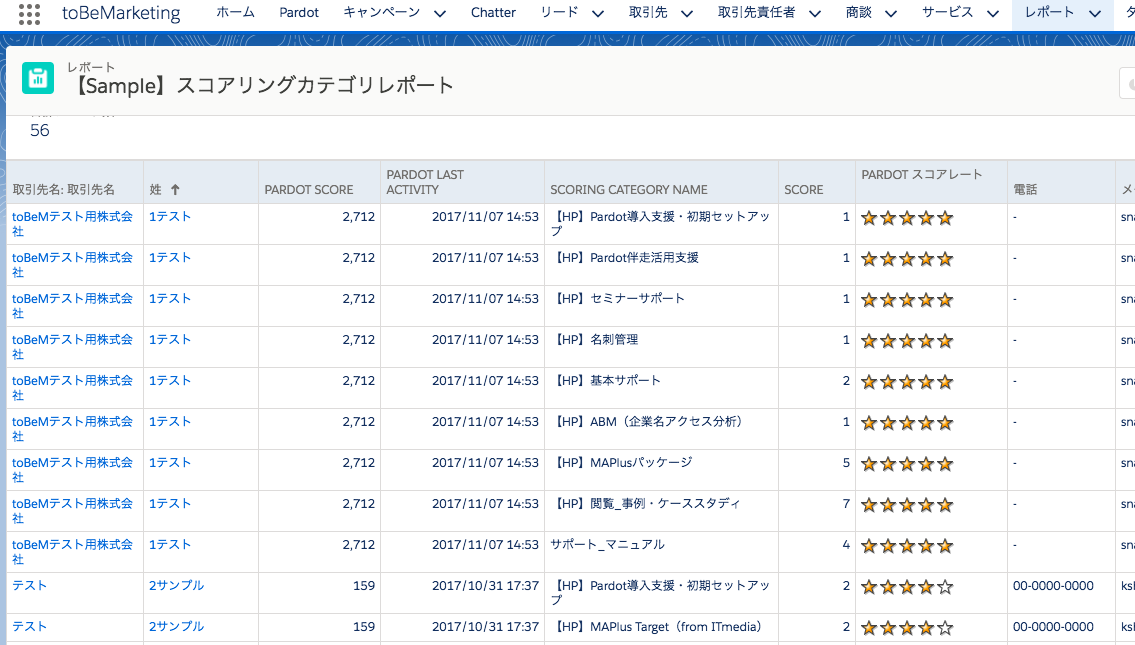Open 1テスト link in 基本サポート row
This screenshot has height=645, width=1135.
point(170,381)
